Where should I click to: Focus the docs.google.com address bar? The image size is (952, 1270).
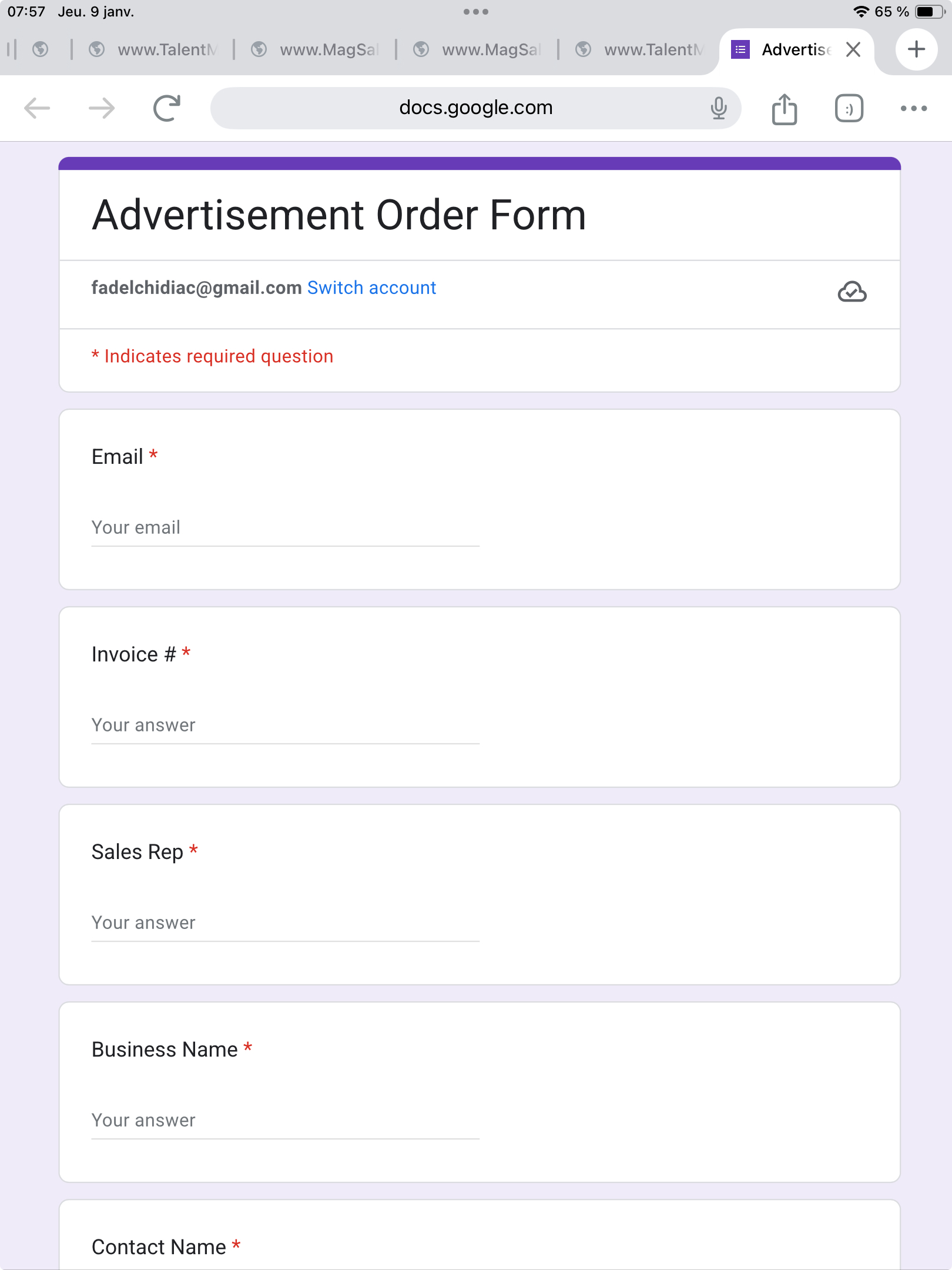(475, 108)
